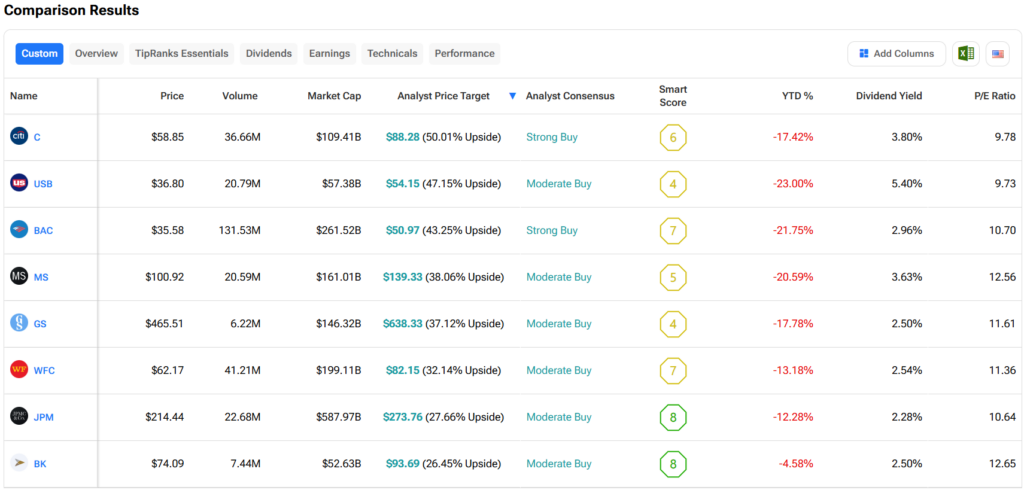Export table using the Excel icon
The height and width of the screenshot is (490, 1024).
click(965, 54)
